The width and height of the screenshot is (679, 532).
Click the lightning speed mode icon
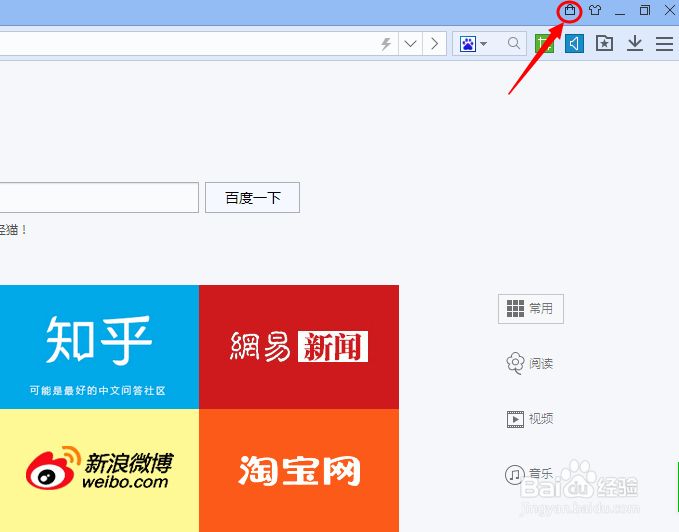pos(386,43)
